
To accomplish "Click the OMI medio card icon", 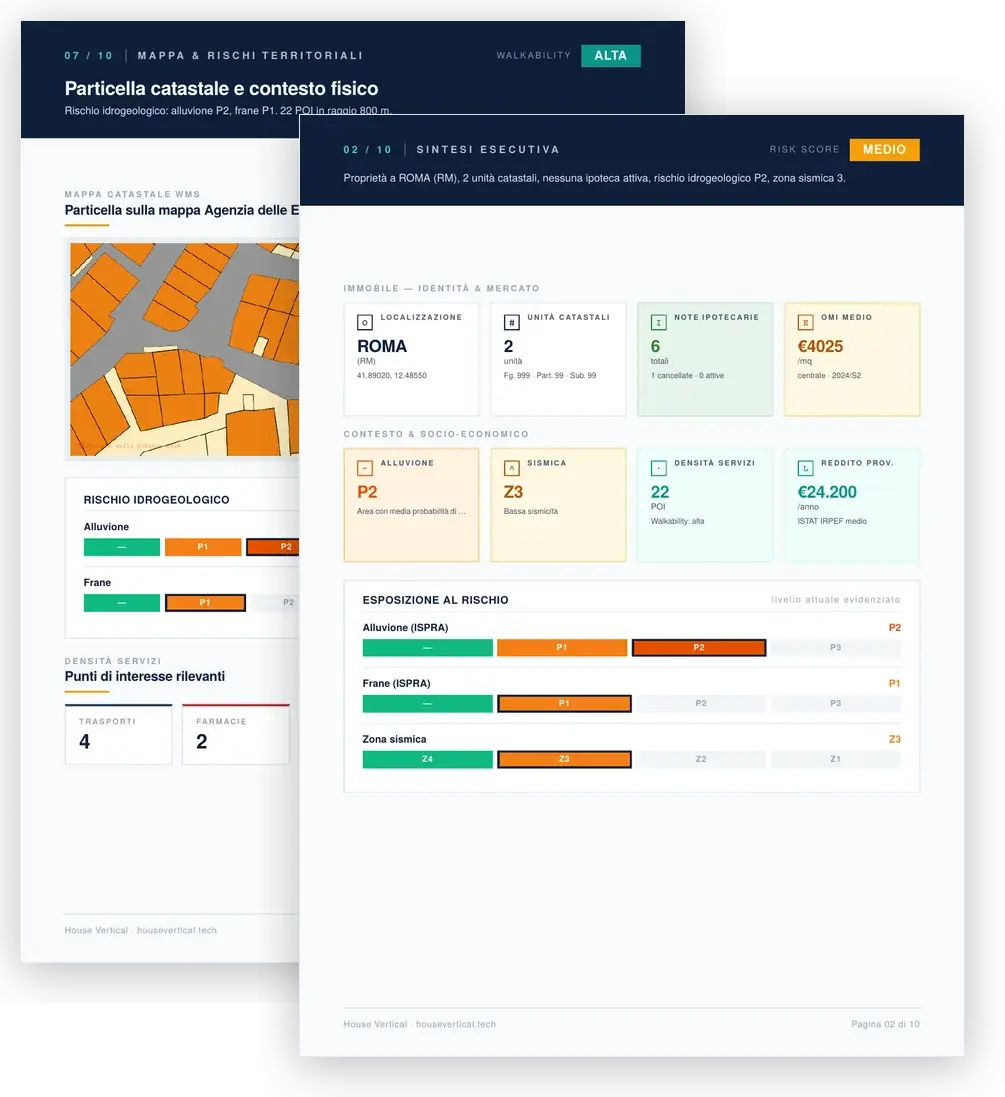I will (x=806, y=323).
